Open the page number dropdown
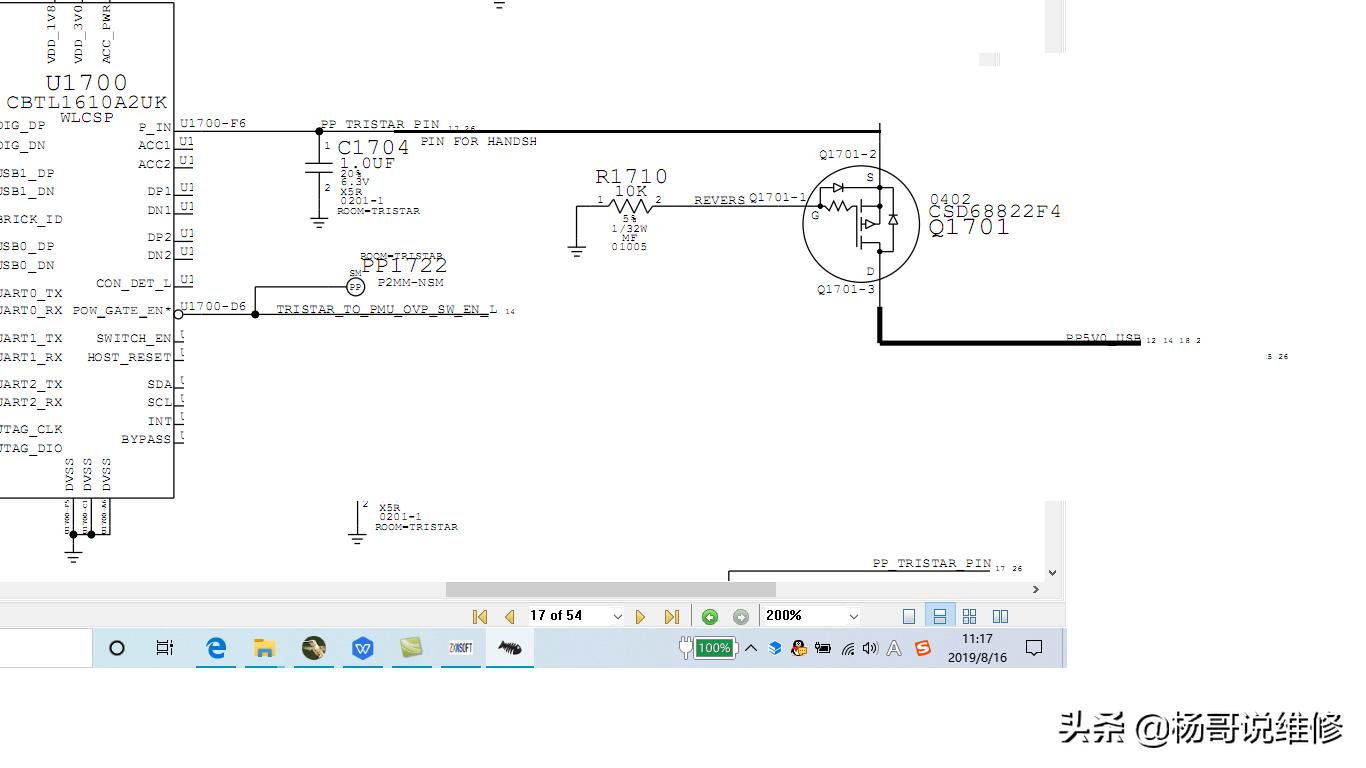Viewport: 1366px width, 768px height. click(618, 616)
